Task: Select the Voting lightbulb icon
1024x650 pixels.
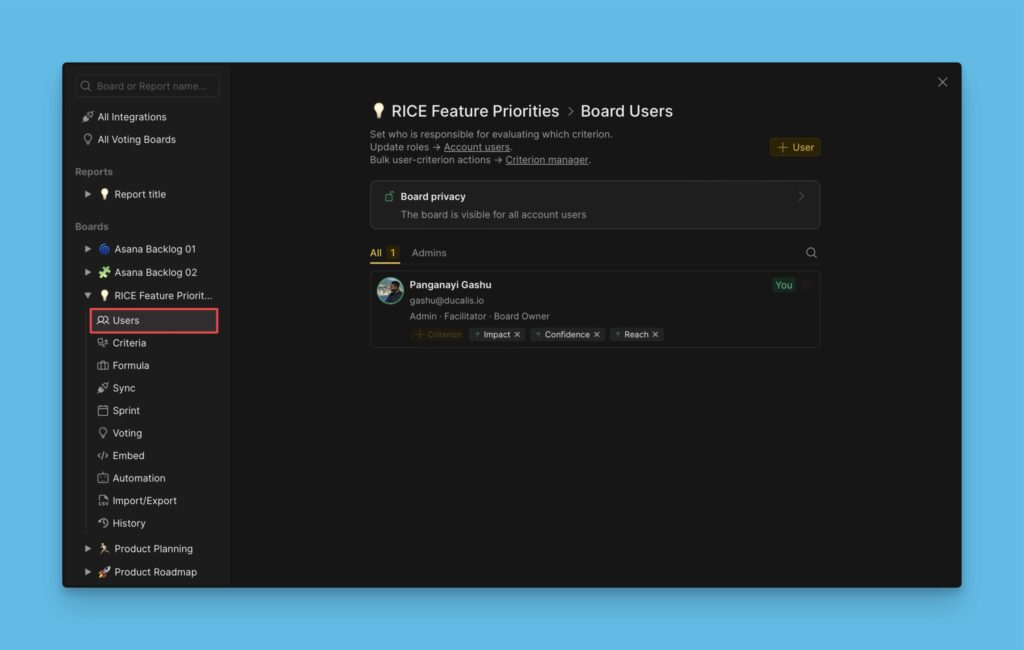Action: point(103,433)
